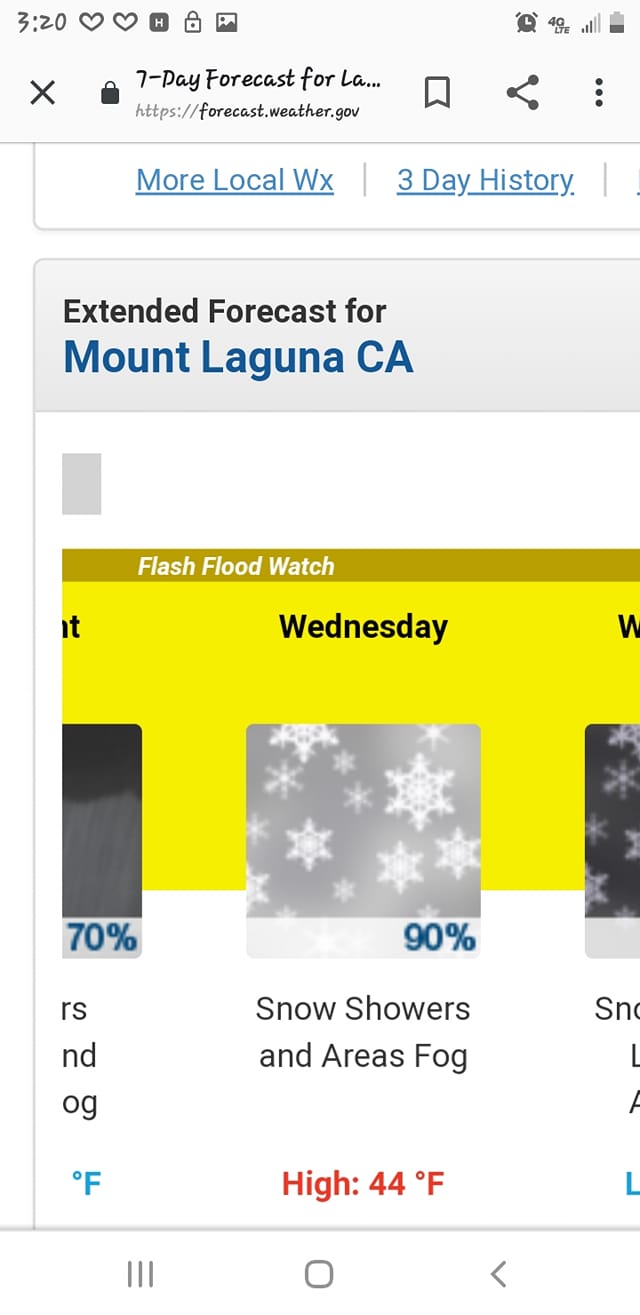This screenshot has width=640, height=1315.
Task: Select the Mount Laguna CA heading
Action: click(238, 357)
